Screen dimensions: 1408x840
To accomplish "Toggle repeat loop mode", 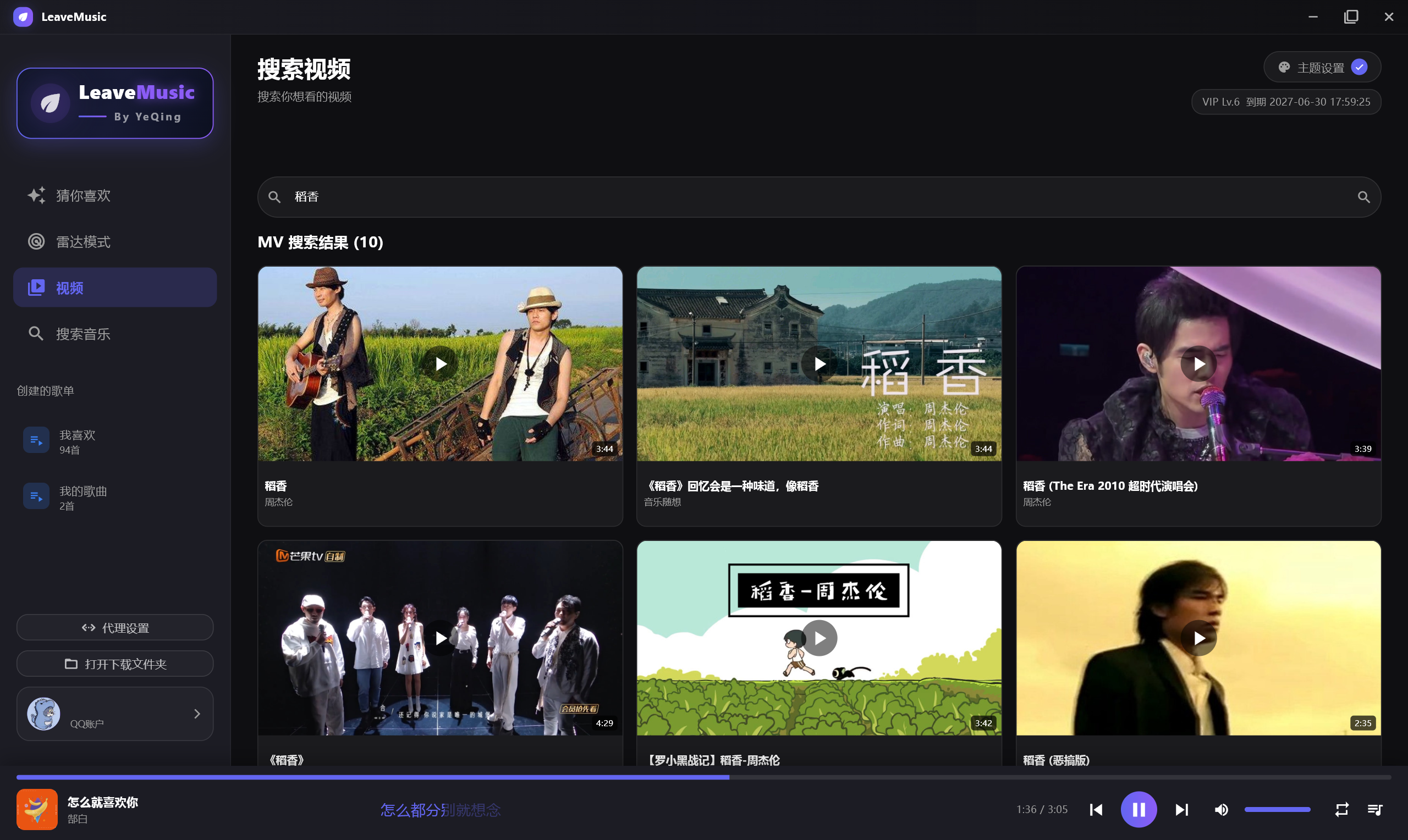I will [1341, 810].
